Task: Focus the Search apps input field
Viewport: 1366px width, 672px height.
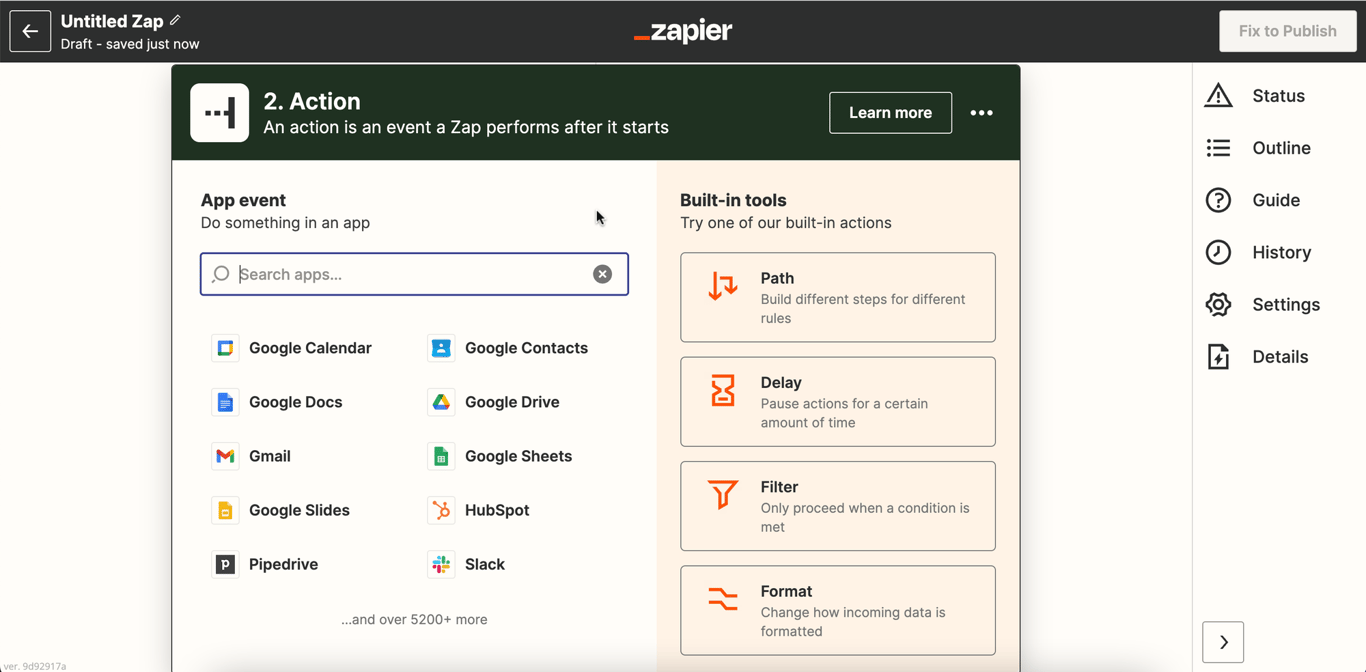Action: click(x=414, y=274)
